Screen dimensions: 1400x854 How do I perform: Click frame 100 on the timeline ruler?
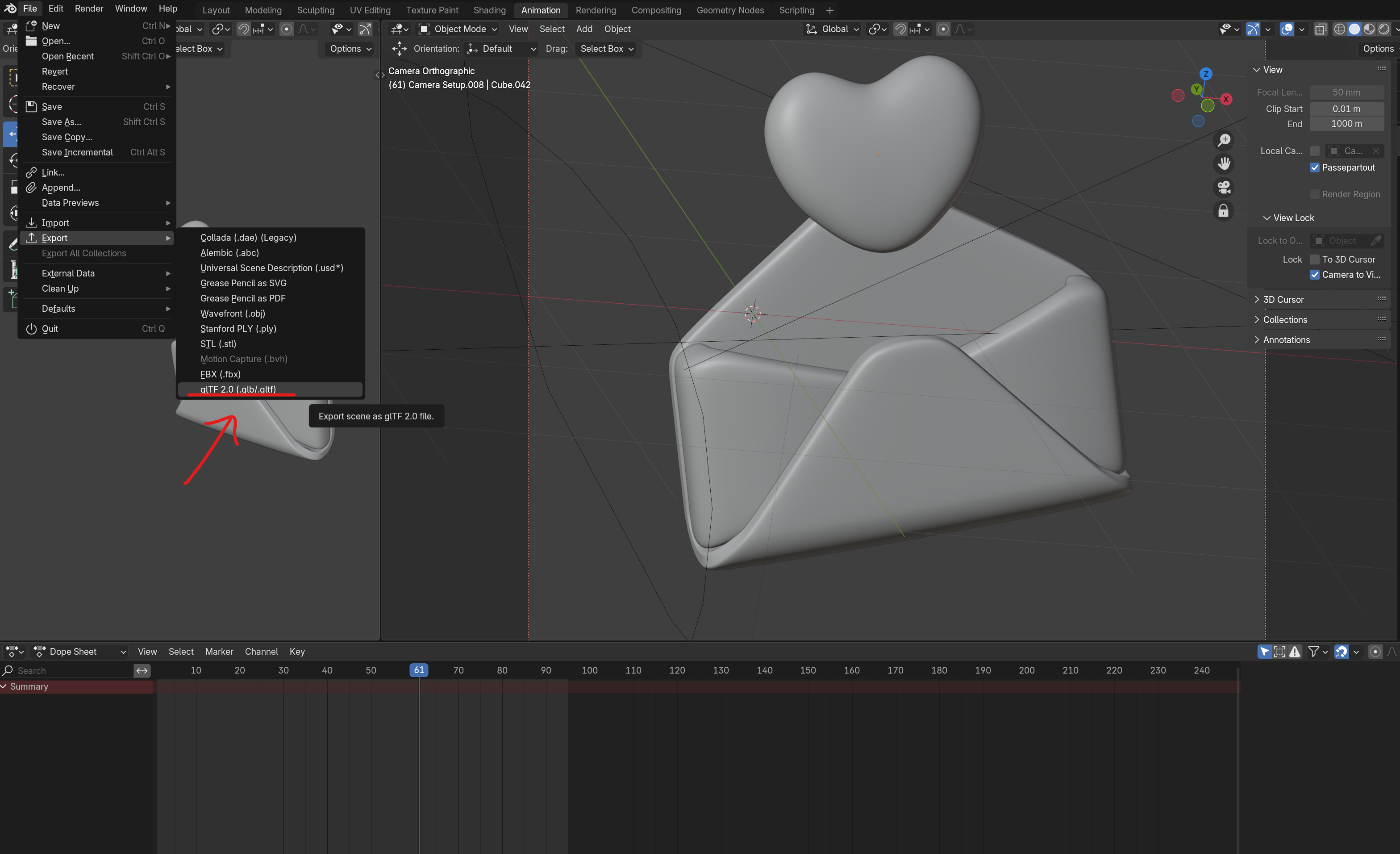(589, 670)
